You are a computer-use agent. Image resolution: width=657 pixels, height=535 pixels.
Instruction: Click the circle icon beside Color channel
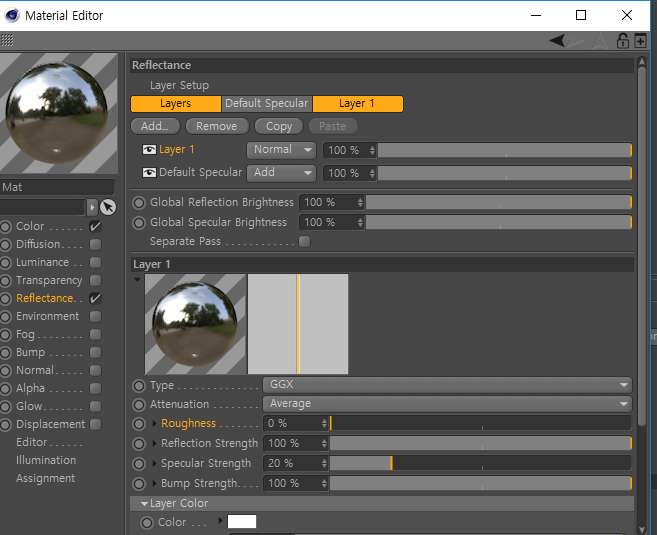click(x=5, y=227)
